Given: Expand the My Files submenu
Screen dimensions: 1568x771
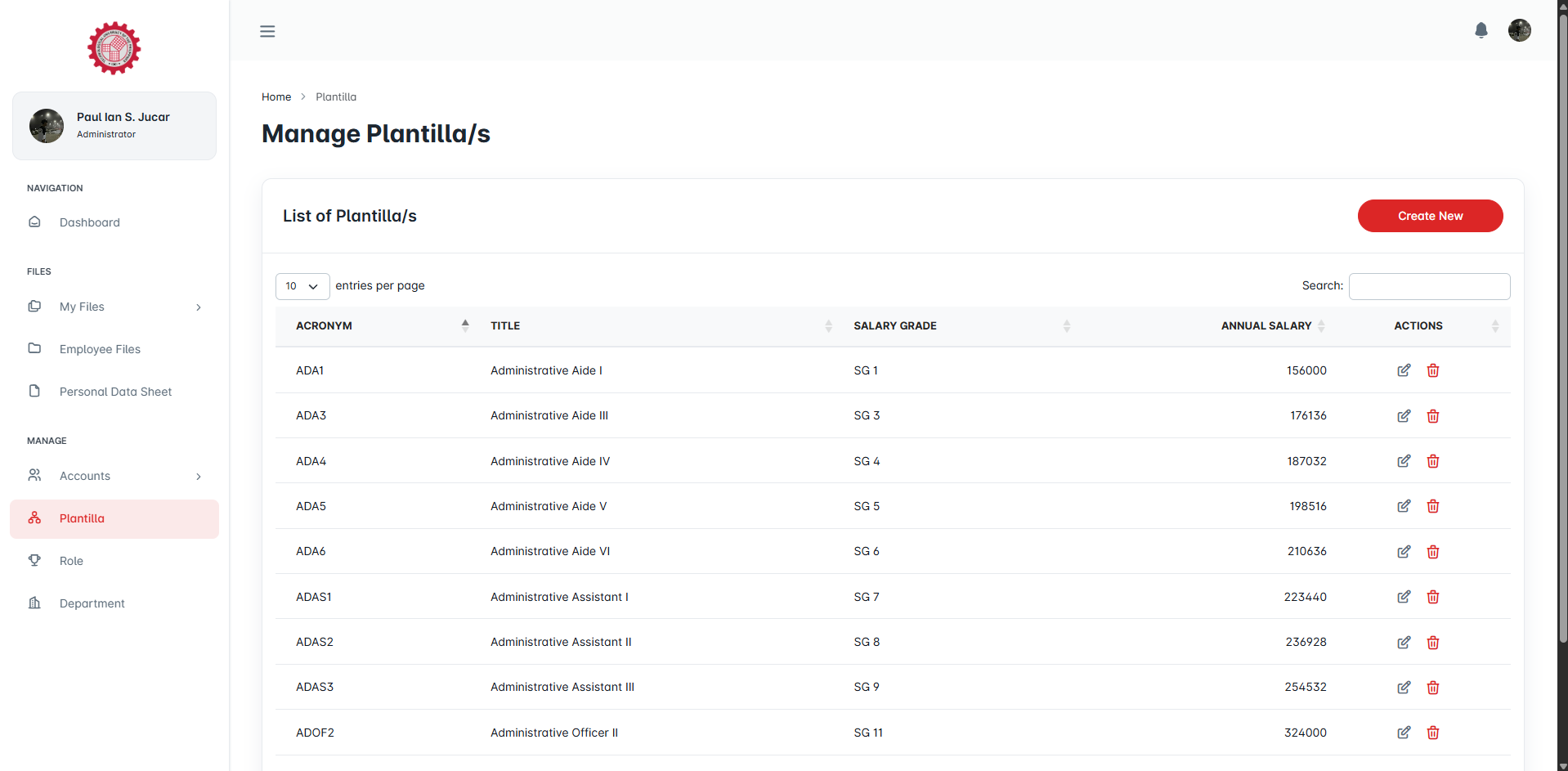Looking at the screenshot, I should click(114, 307).
